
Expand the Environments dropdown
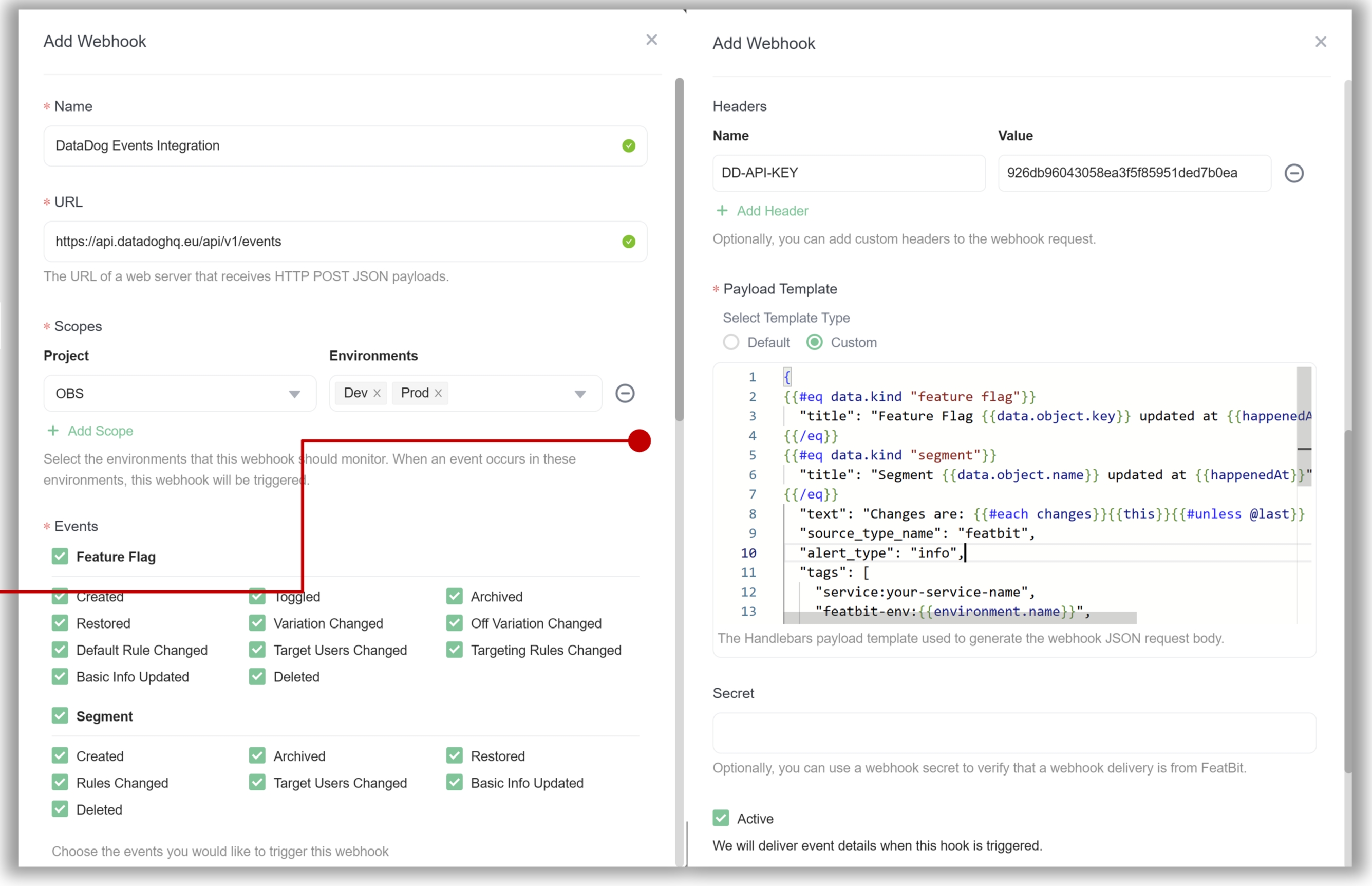click(x=580, y=393)
